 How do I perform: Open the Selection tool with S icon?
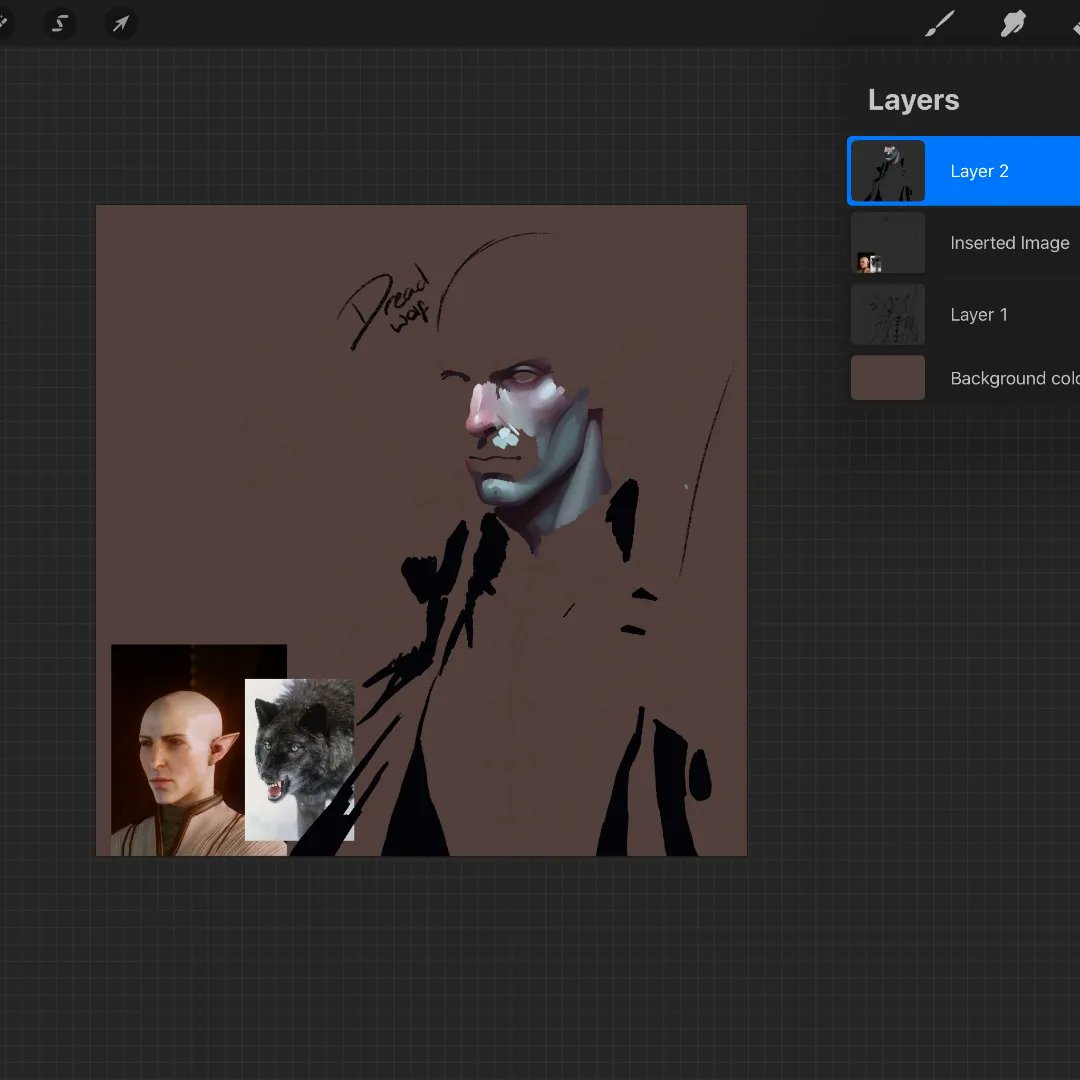60,24
